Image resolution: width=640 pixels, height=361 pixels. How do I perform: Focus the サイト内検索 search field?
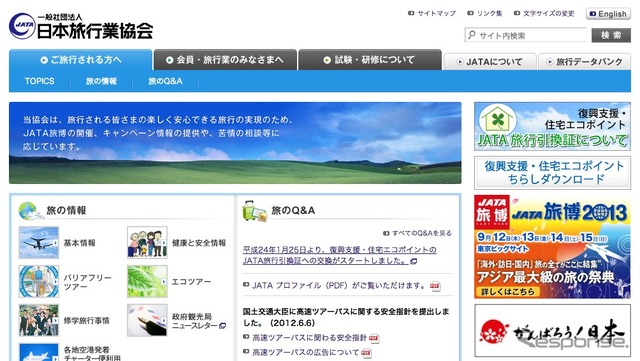pyautogui.click(x=526, y=35)
